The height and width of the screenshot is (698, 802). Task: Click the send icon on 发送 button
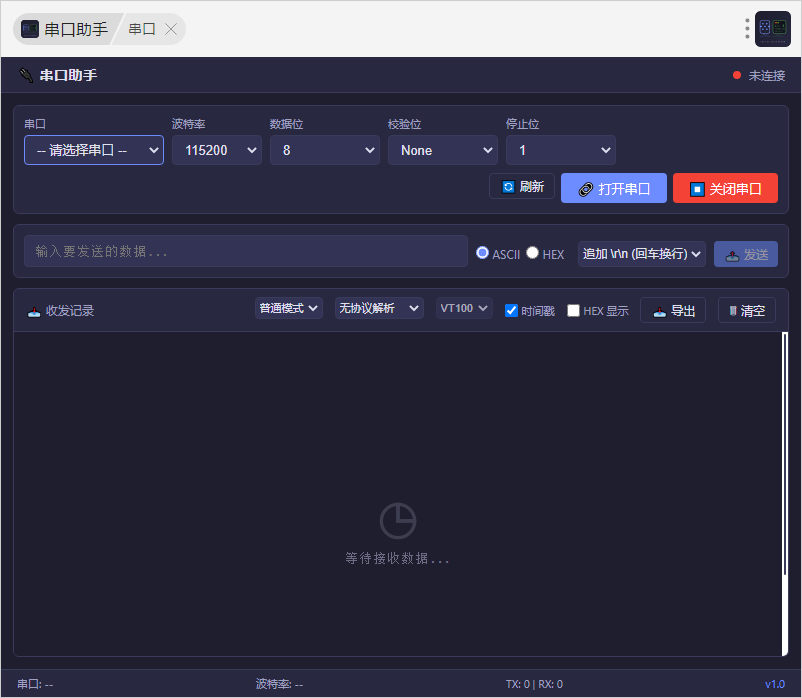(x=732, y=255)
